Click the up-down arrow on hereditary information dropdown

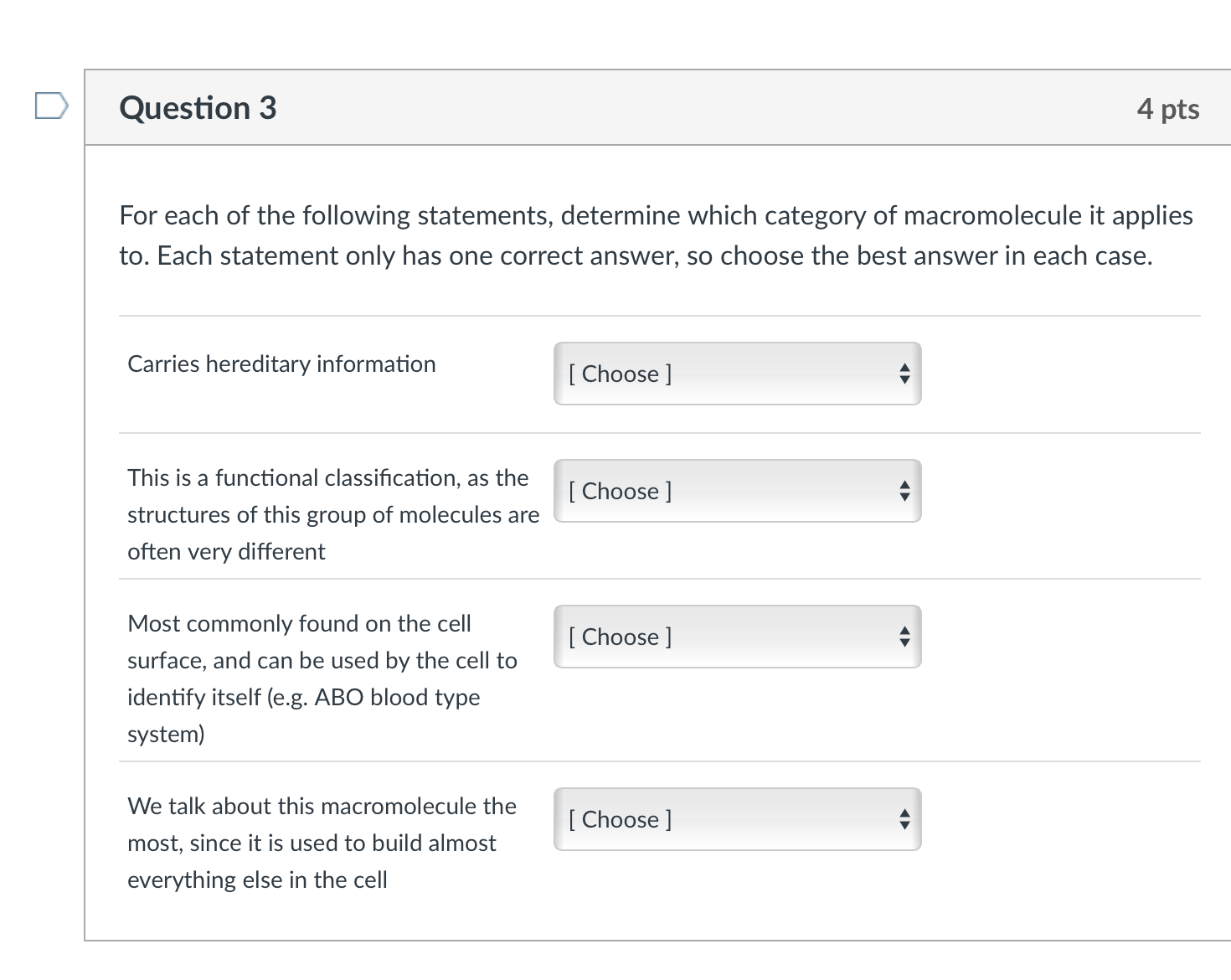coord(904,374)
